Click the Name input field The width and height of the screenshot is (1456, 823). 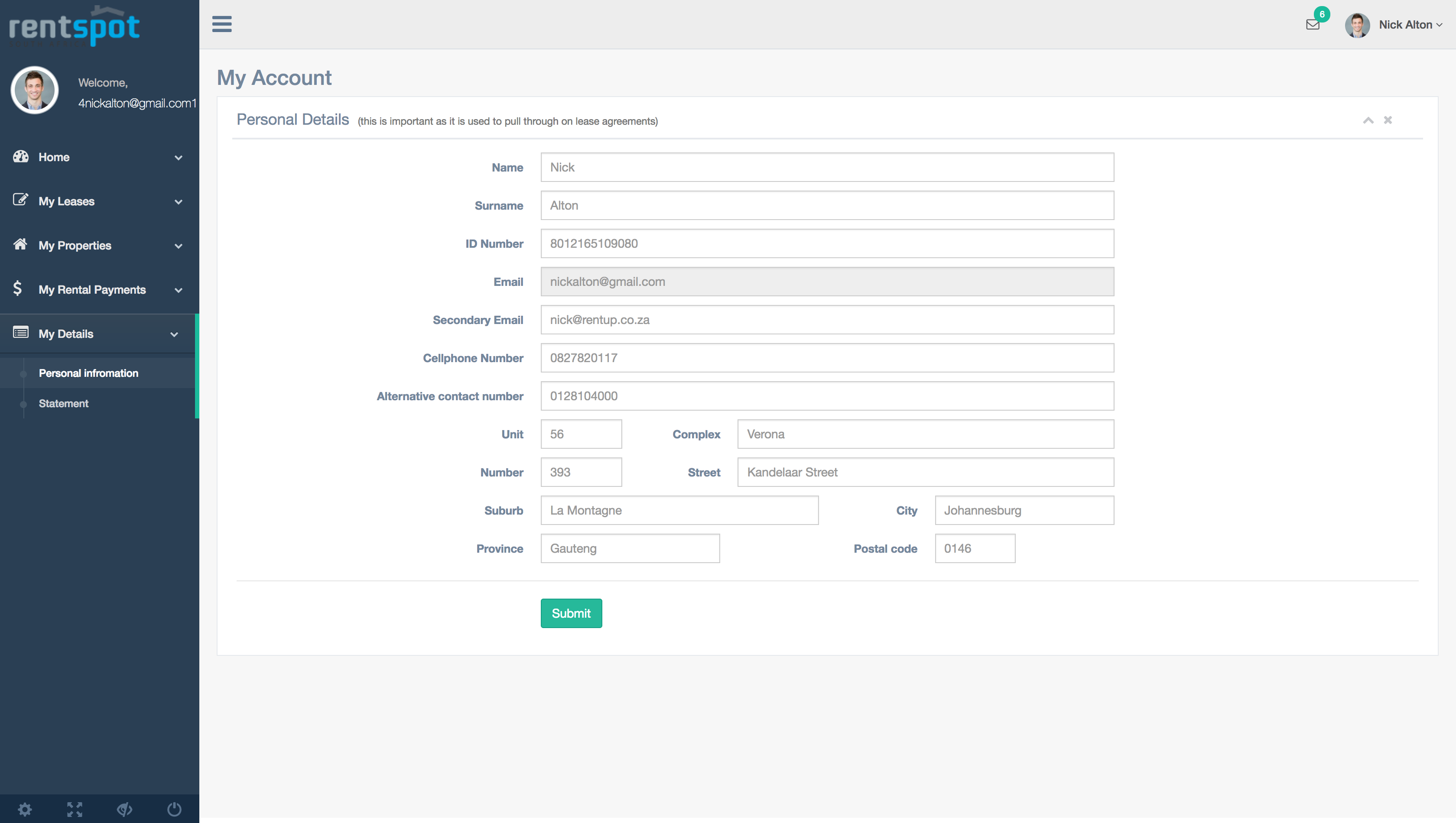coord(827,167)
